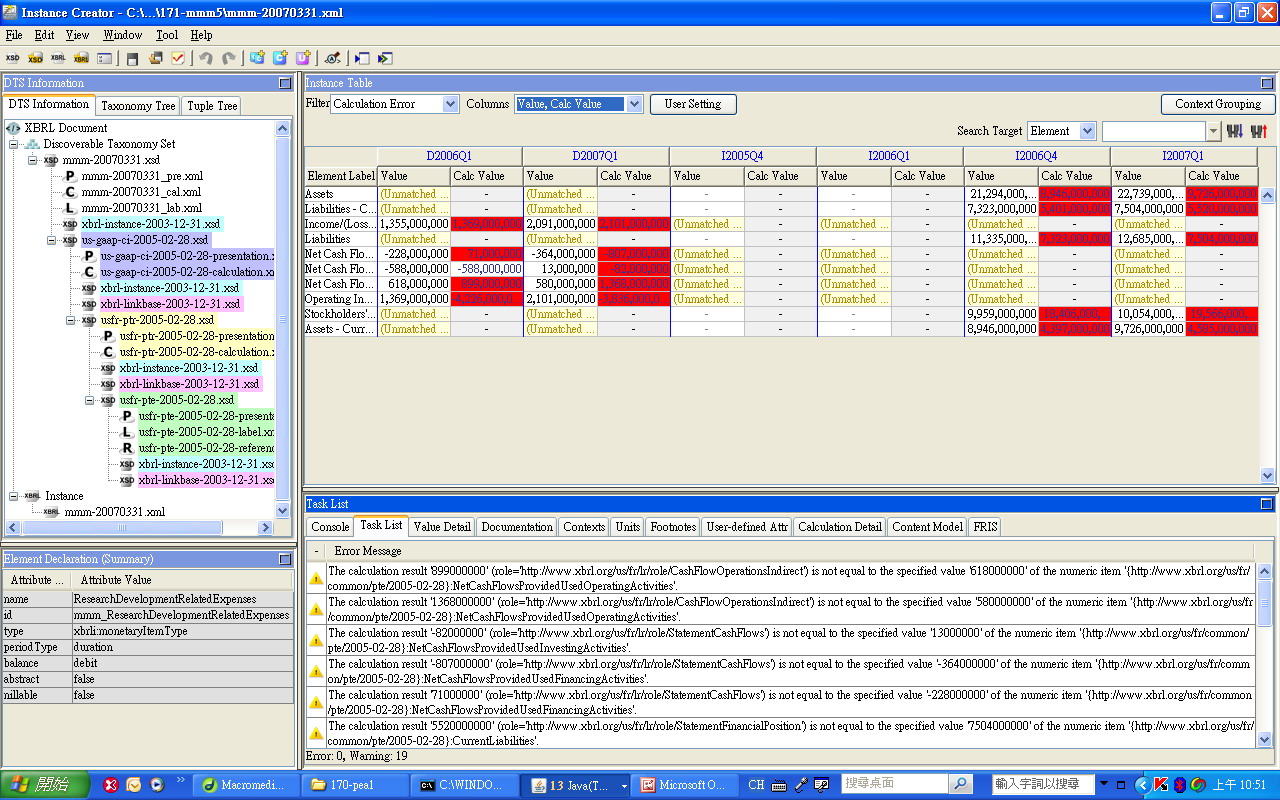1280x800 pixels.
Task: Maximize the Element Declaration panel
Action: [x=286, y=559]
